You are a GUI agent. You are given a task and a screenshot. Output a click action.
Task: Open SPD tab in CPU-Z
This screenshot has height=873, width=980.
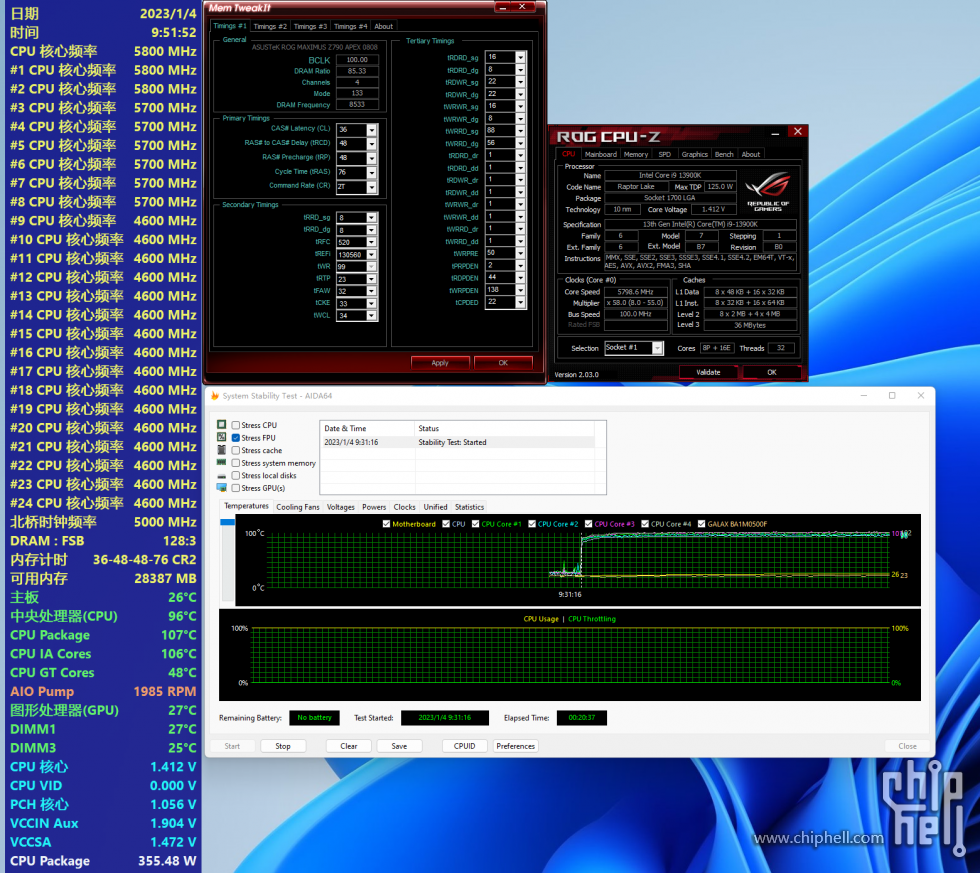[664, 154]
